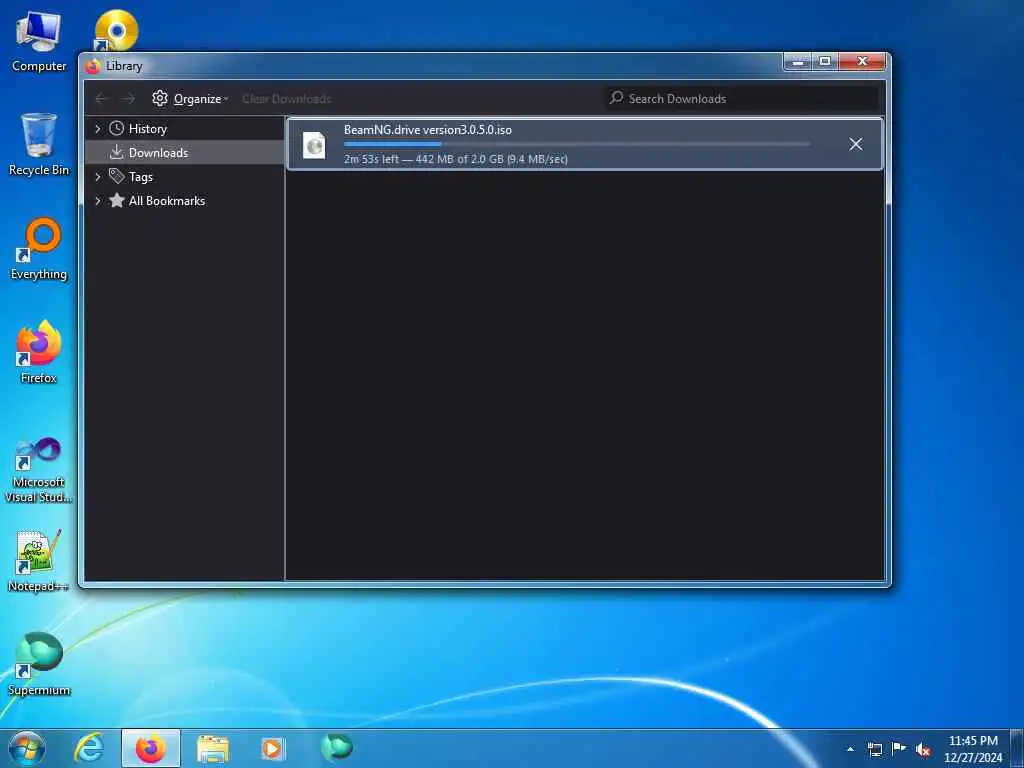Open Windows Explorer from the taskbar
1024x768 pixels.
click(213, 748)
